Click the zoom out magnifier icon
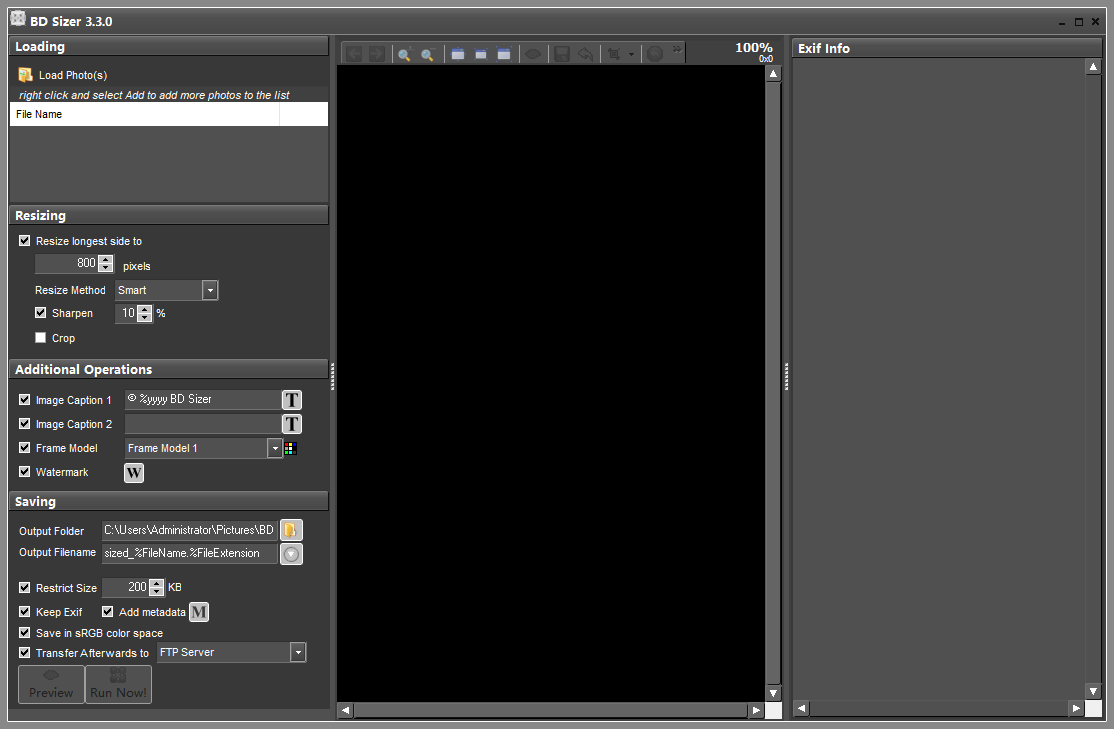 [428, 54]
